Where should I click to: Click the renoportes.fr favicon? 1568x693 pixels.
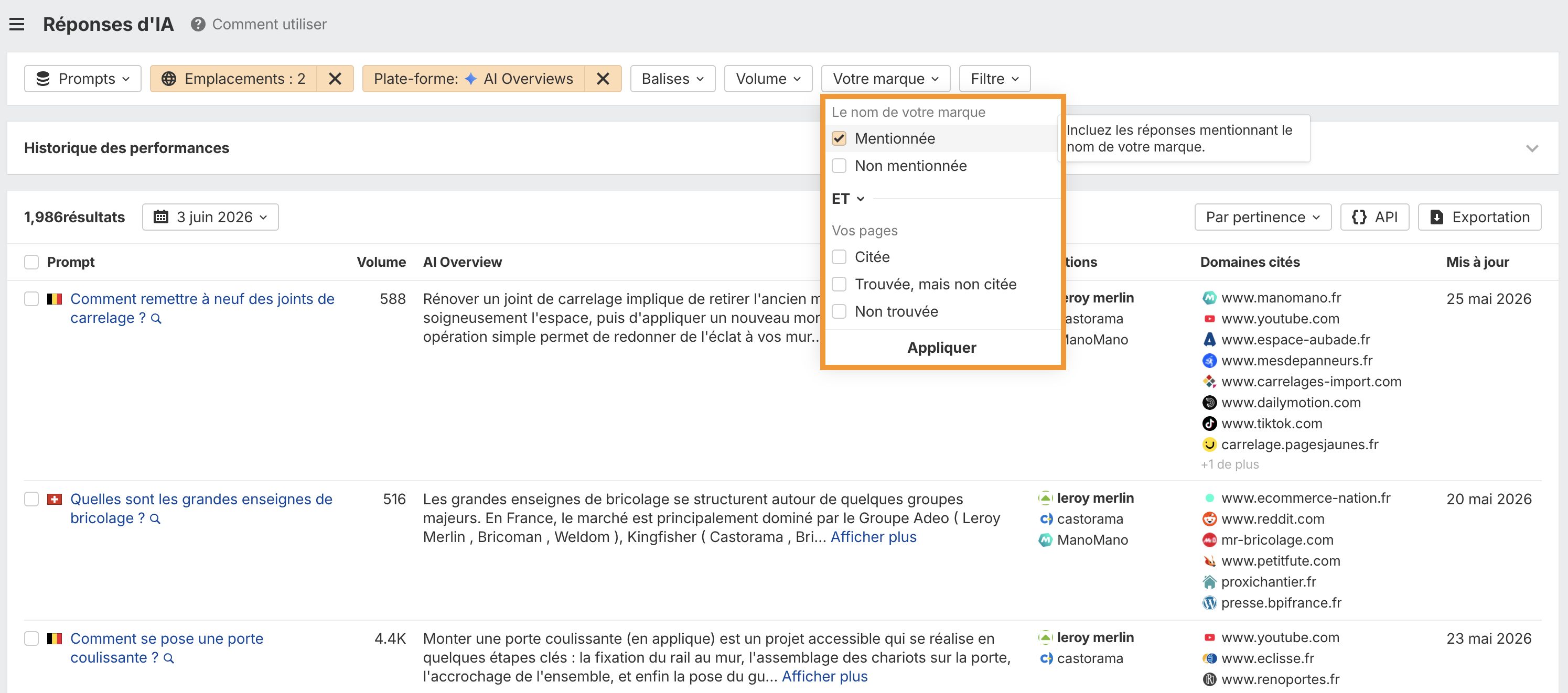click(x=1209, y=679)
